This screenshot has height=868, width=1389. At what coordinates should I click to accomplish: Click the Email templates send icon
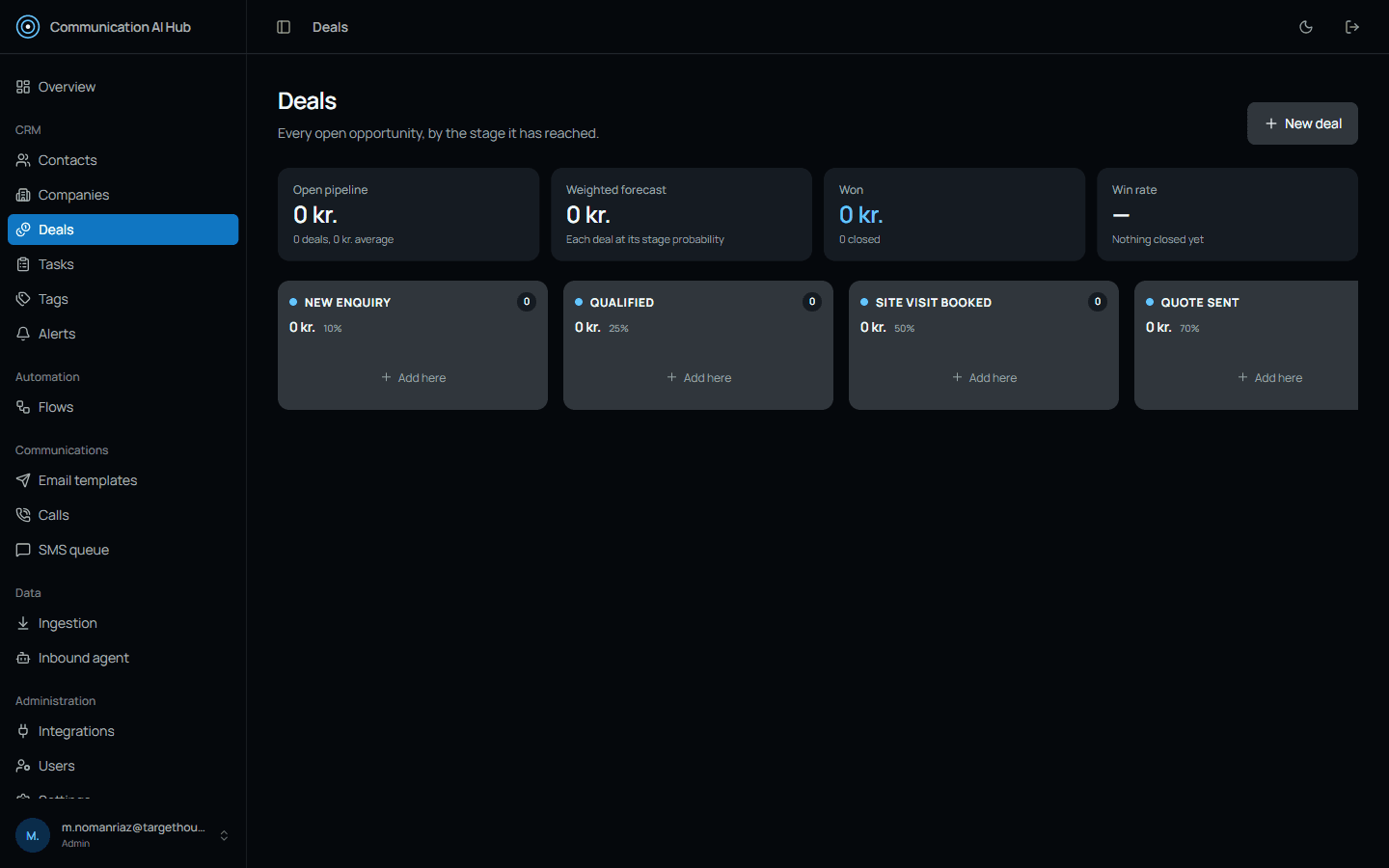pos(23,480)
